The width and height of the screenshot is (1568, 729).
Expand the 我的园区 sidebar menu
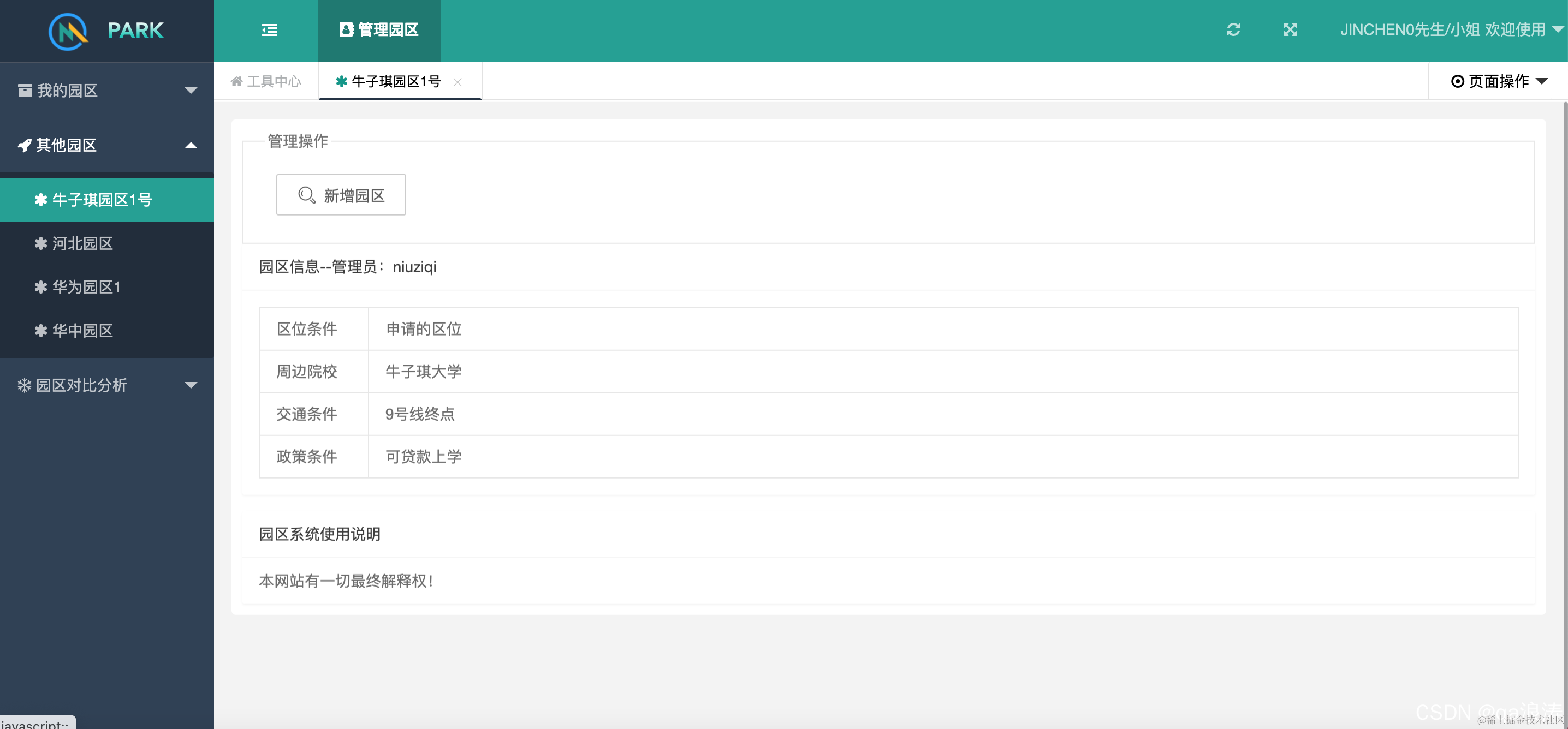point(191,91)
